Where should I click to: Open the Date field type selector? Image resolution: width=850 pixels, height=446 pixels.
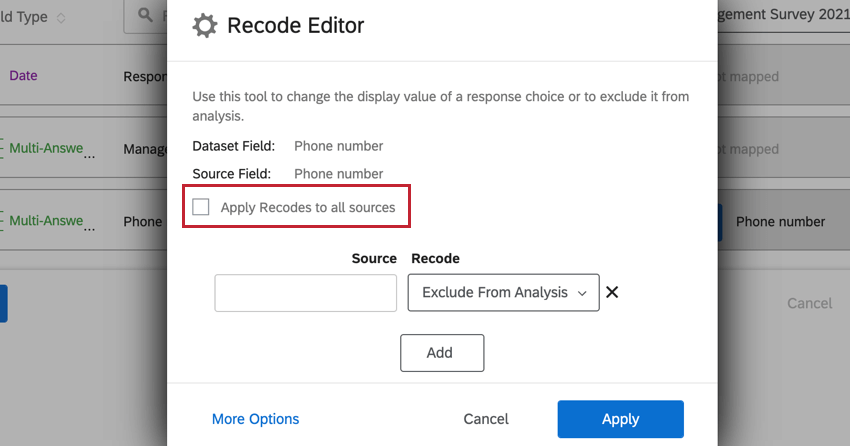pos(24,76)
